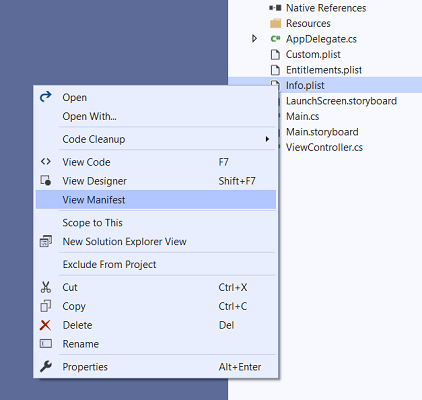422x400 pixels.
Task: Click the Cut menu label
Action: (70, 287)
